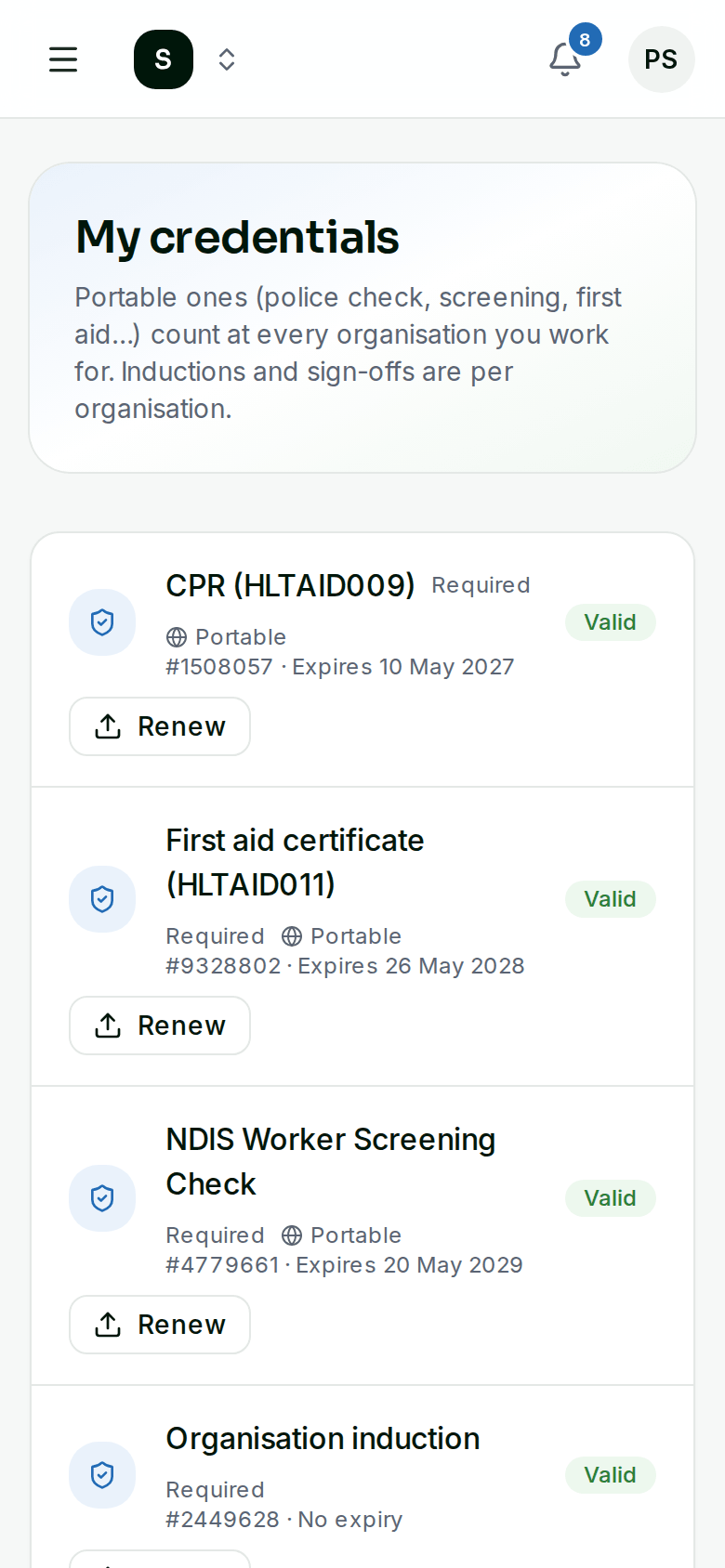The width and height of the screenshot is (725, 1568).
Task: Click '#2449628 · No expiry' text
Action: [x=284, y=1520]
